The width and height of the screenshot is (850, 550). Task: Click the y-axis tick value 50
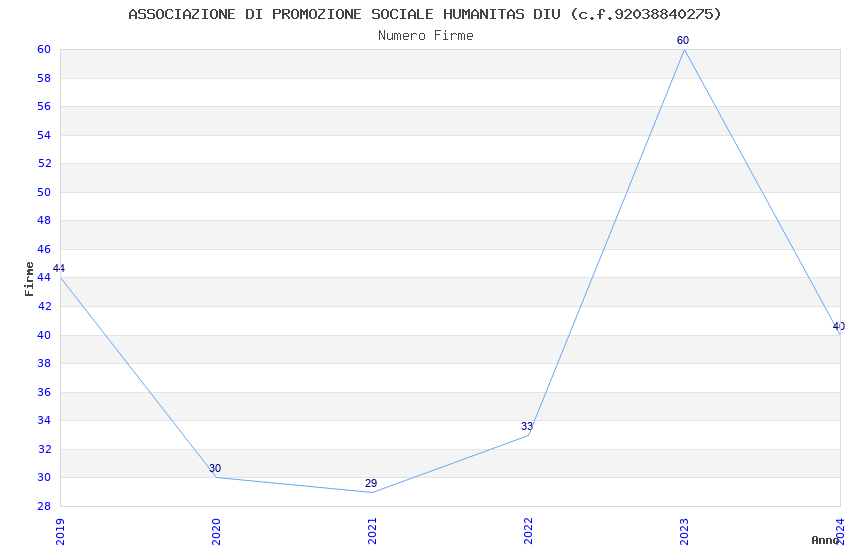[x=44, y=192]
